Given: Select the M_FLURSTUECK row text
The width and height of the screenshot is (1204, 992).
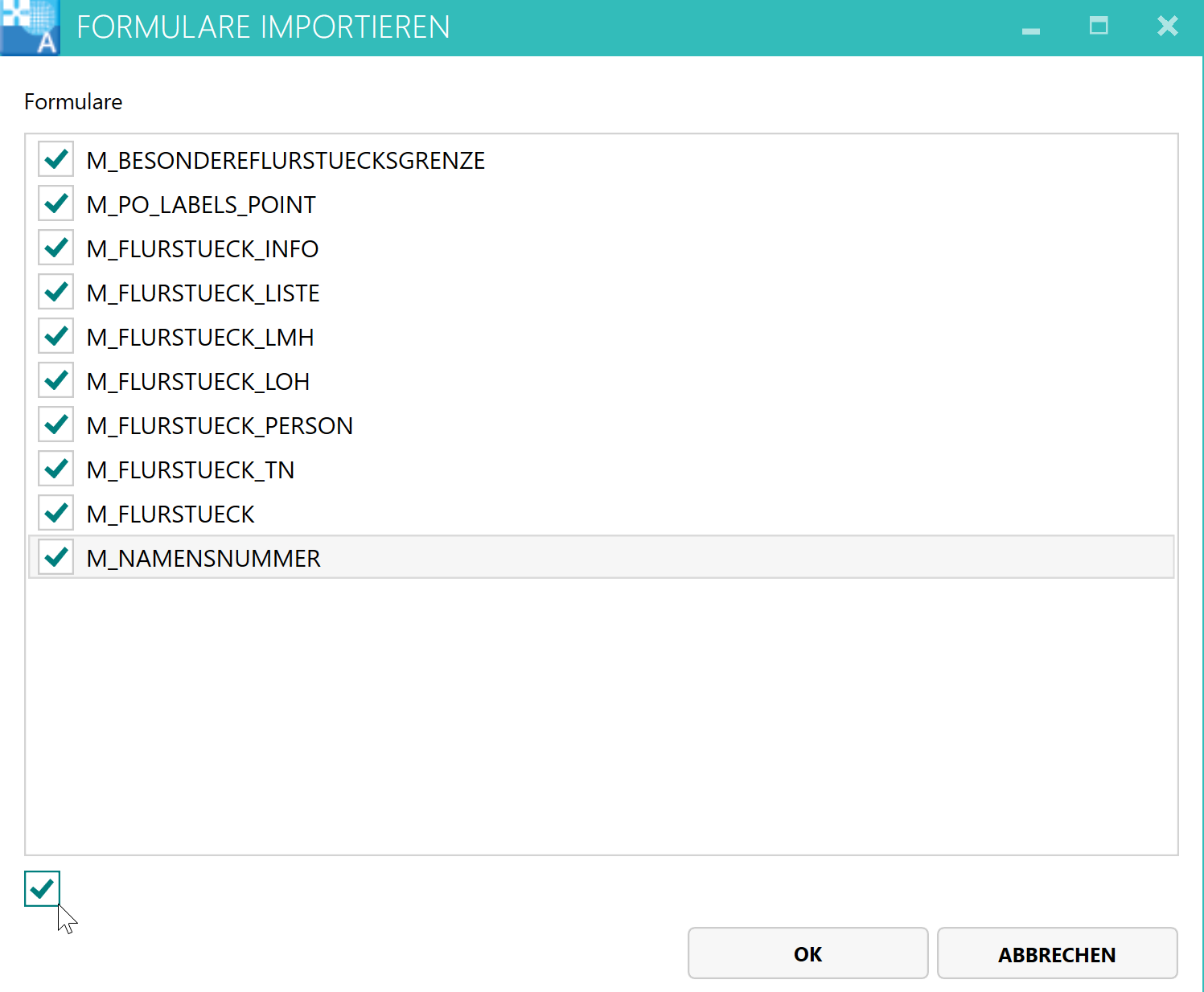Looking at the screenshot, I should 171,514.
